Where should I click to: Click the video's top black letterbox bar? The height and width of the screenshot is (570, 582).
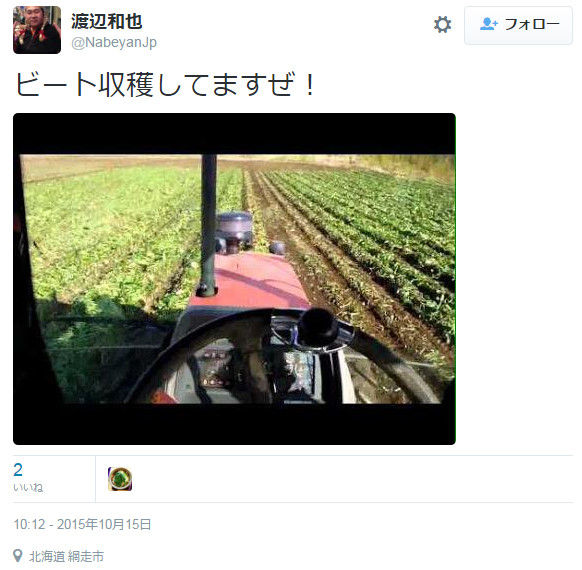(x=234, y=134)
